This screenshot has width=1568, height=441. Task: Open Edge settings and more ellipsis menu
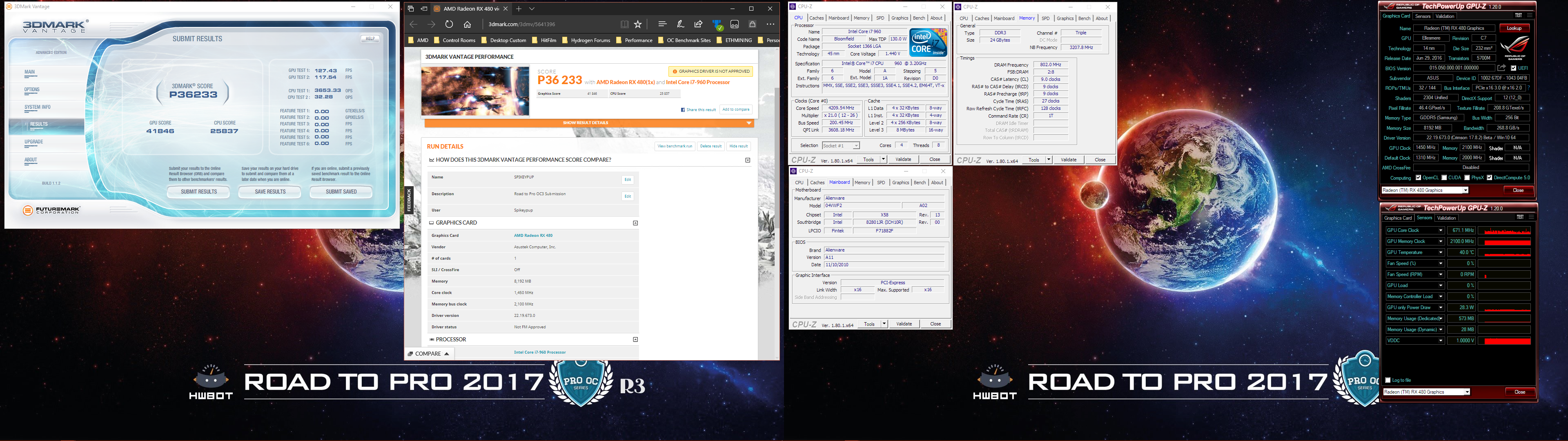[x=771, y=24]
